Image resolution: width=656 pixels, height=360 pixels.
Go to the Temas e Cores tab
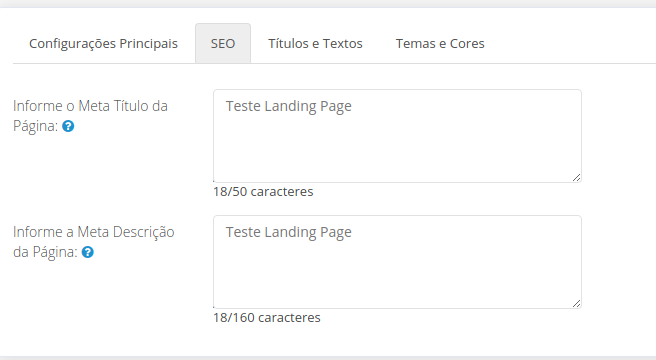click(x=440, y=44)
